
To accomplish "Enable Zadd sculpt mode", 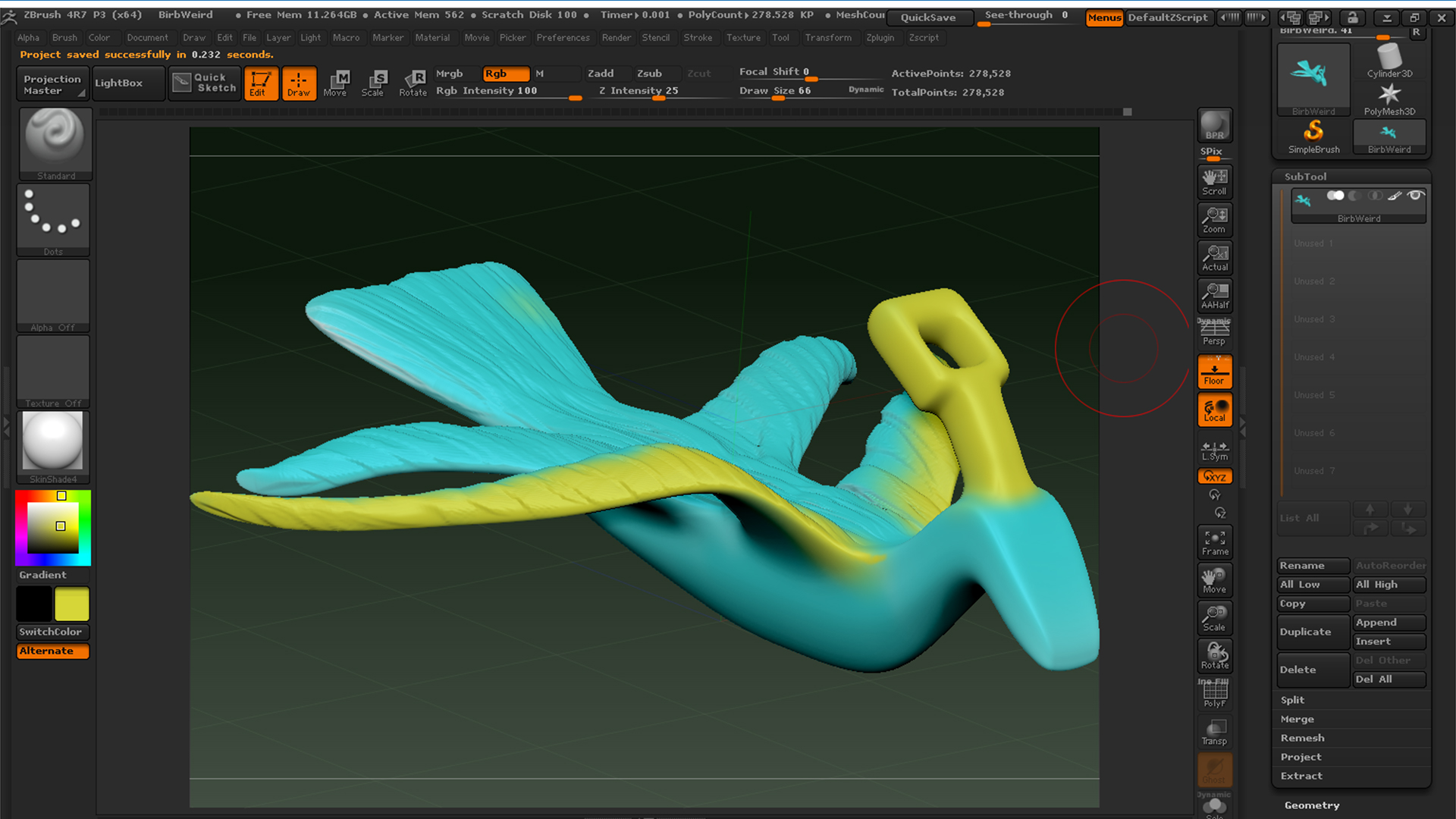I will [607, 74].
